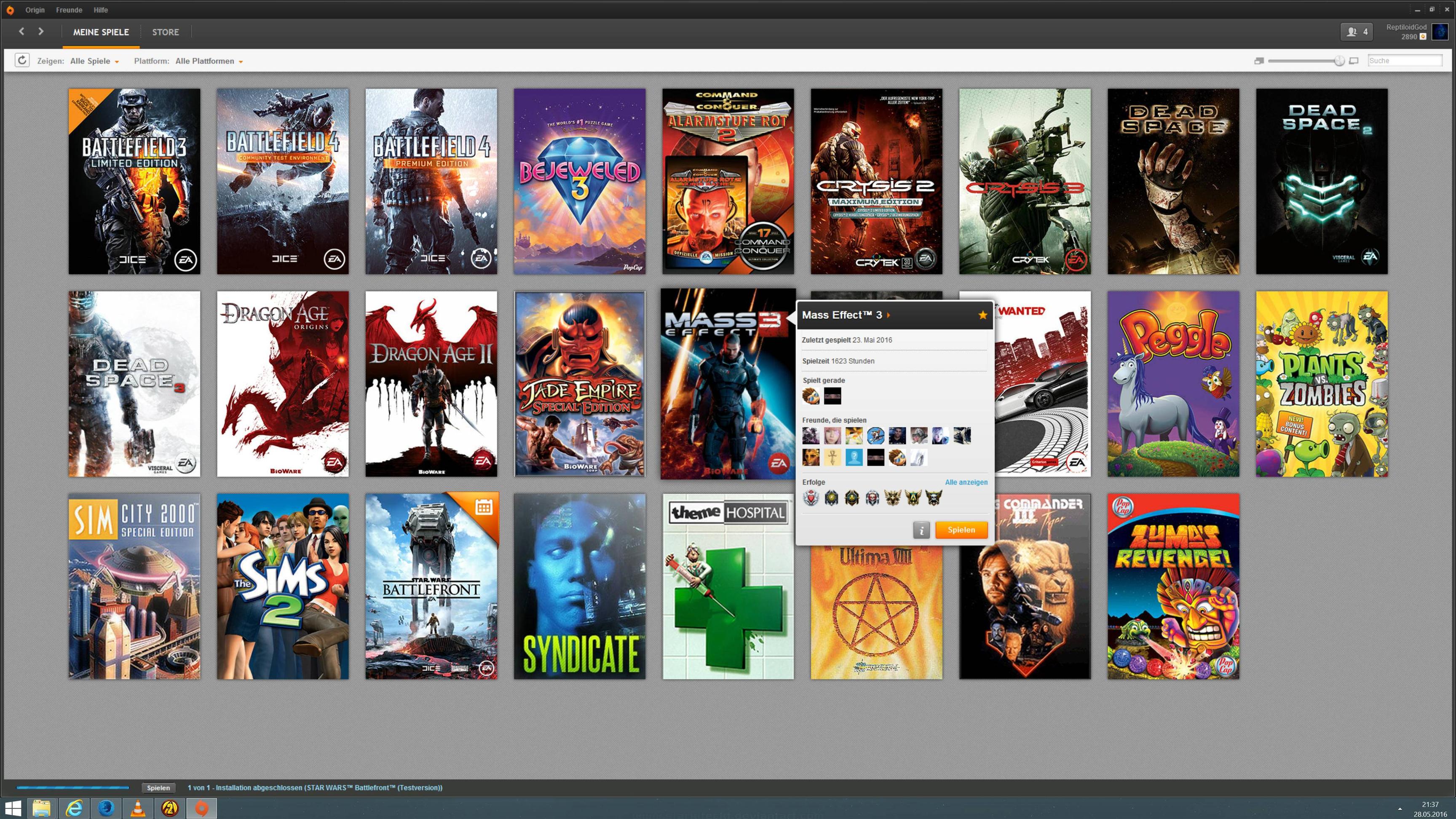
Task: Toggle Mass Effect 3 favorite star
Action: tap(982, 315)
